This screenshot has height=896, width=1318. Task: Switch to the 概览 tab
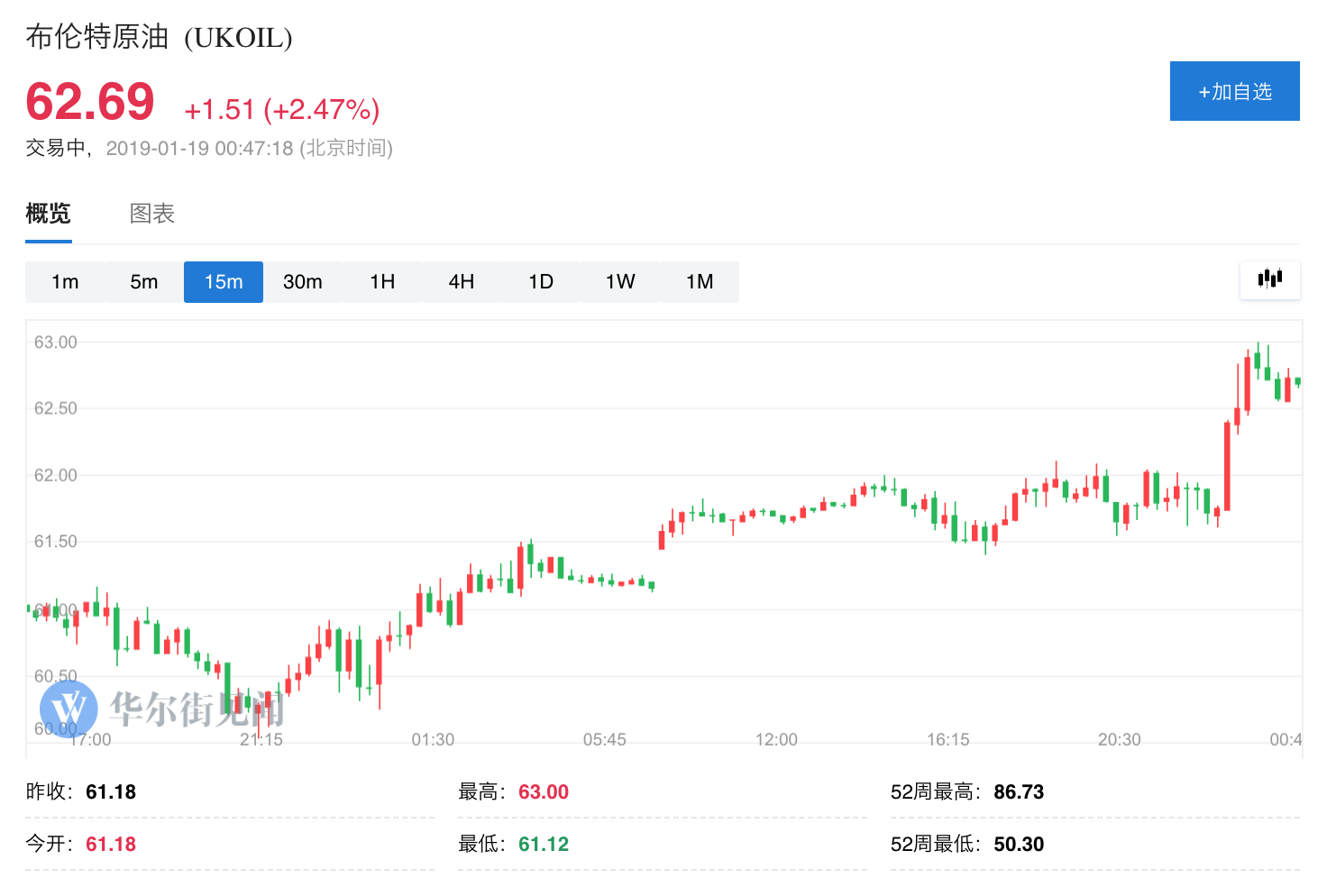coord(48,214)
